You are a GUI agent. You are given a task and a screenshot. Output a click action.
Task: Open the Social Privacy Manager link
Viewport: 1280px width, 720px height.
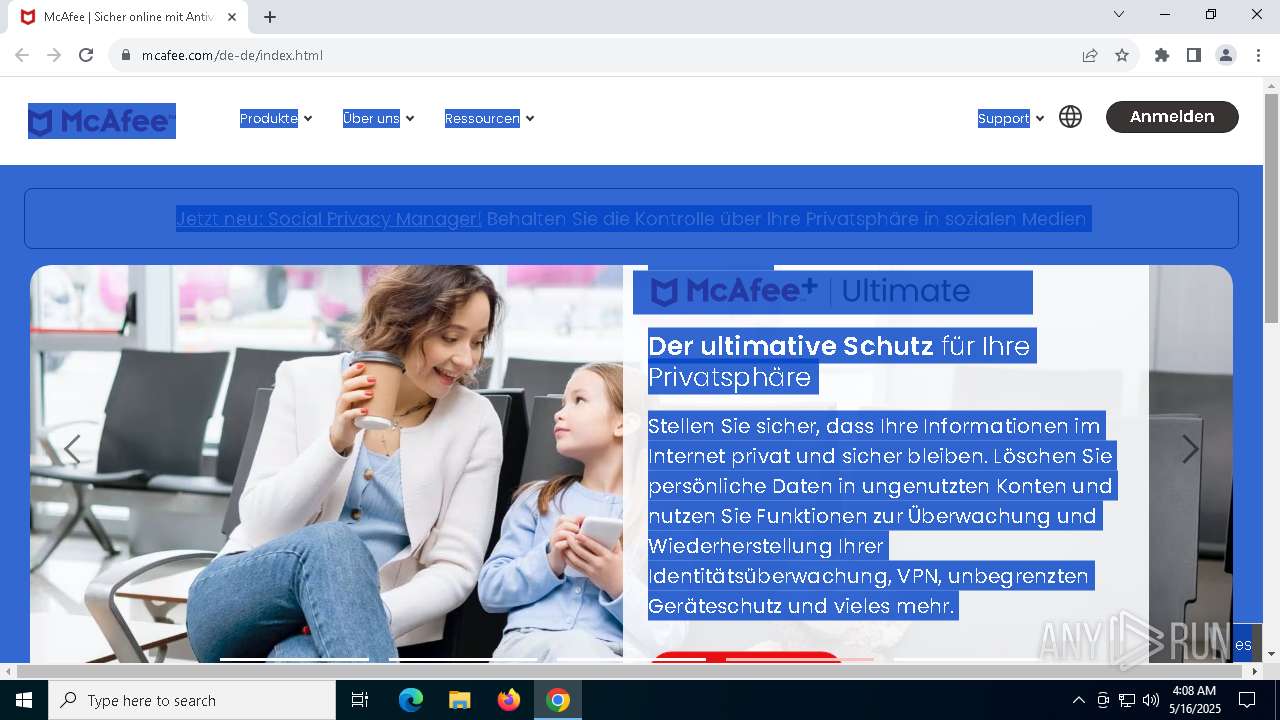click(x=329, y=219)
